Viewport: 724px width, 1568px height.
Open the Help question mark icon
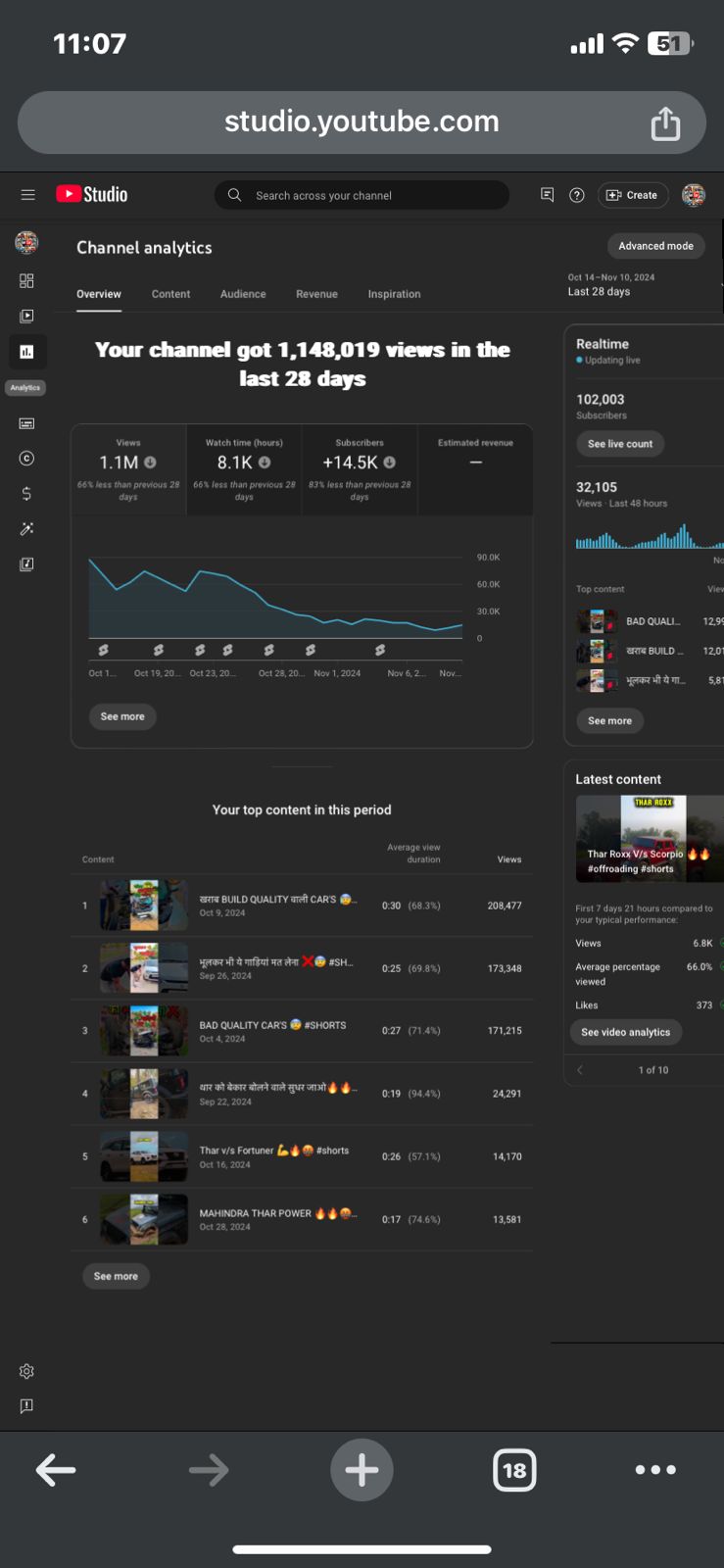577,195
